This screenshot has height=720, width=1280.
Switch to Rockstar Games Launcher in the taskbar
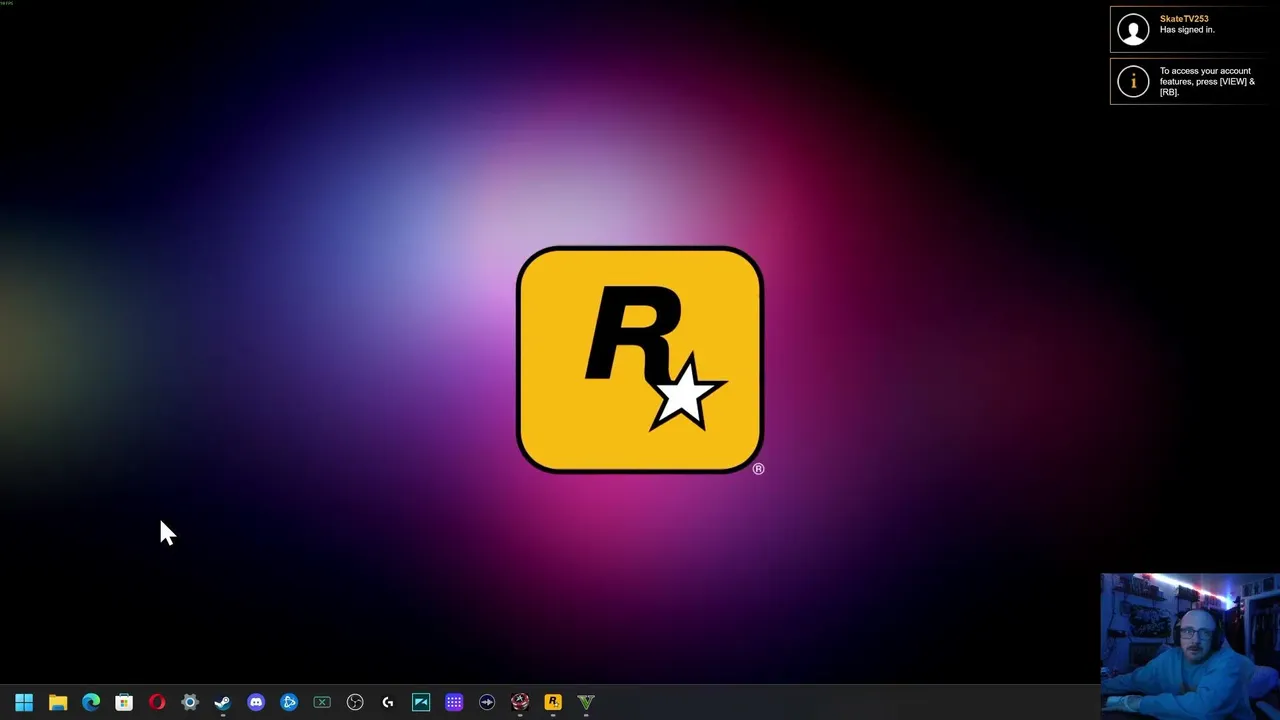point(553,702)
